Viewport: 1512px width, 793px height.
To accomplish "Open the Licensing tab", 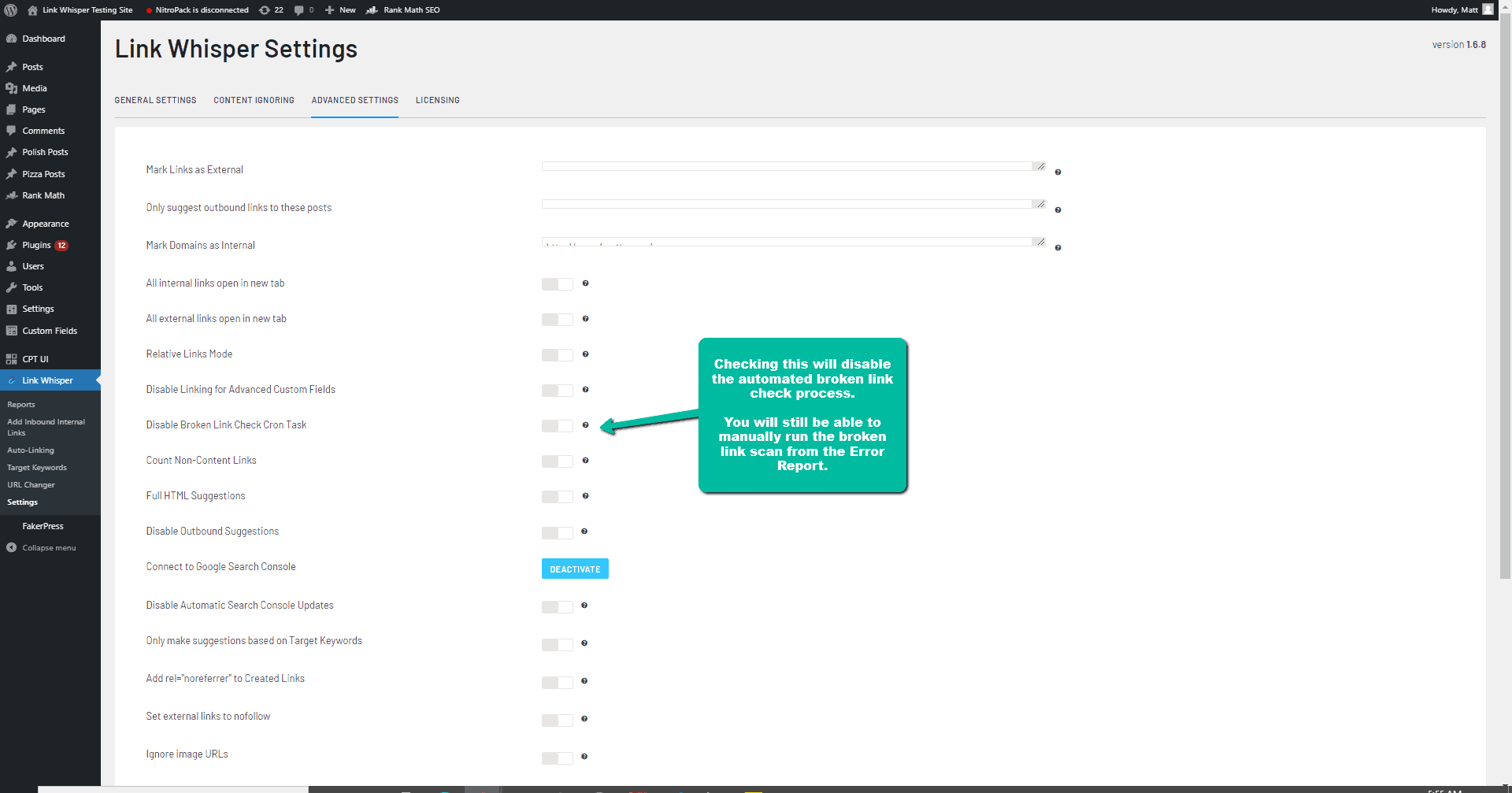I will [x=437, y=100].
